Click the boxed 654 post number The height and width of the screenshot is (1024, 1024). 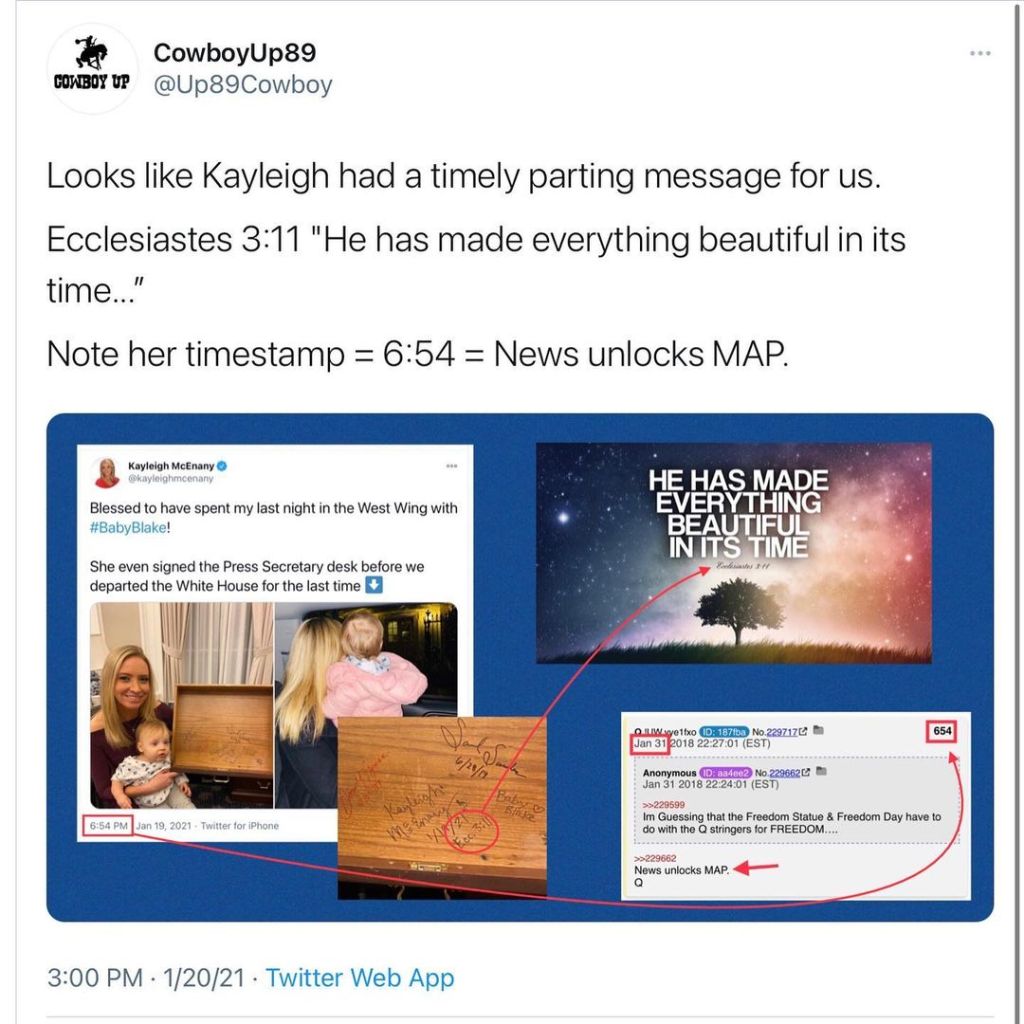(x=942, y=731)
